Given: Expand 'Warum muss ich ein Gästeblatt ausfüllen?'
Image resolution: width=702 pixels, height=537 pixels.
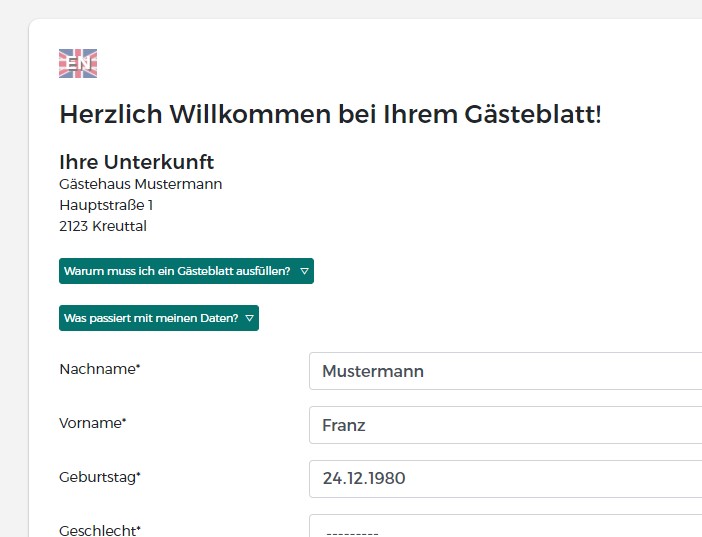Looking at the screenshot, I should point(186,271).
